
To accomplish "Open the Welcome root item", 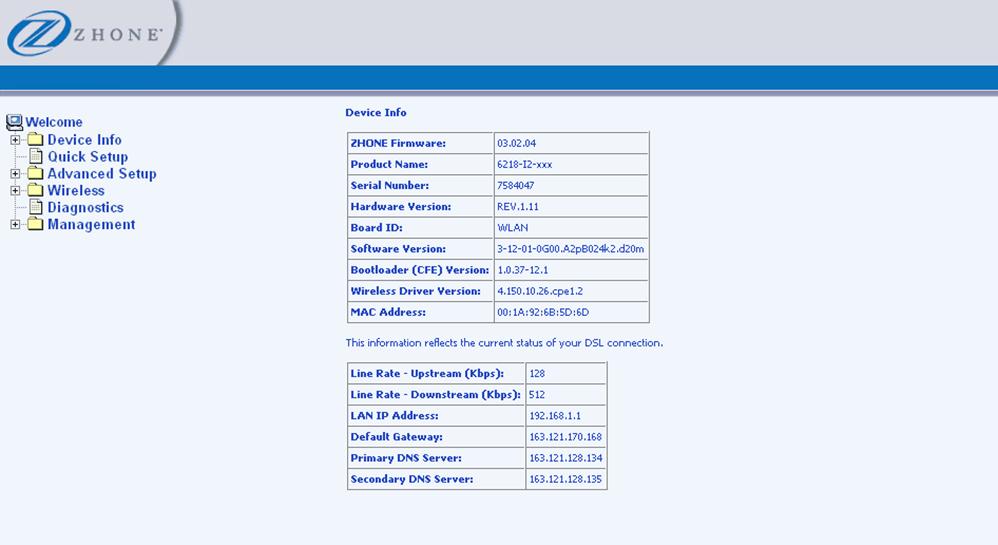I will [x=54, y=122].
